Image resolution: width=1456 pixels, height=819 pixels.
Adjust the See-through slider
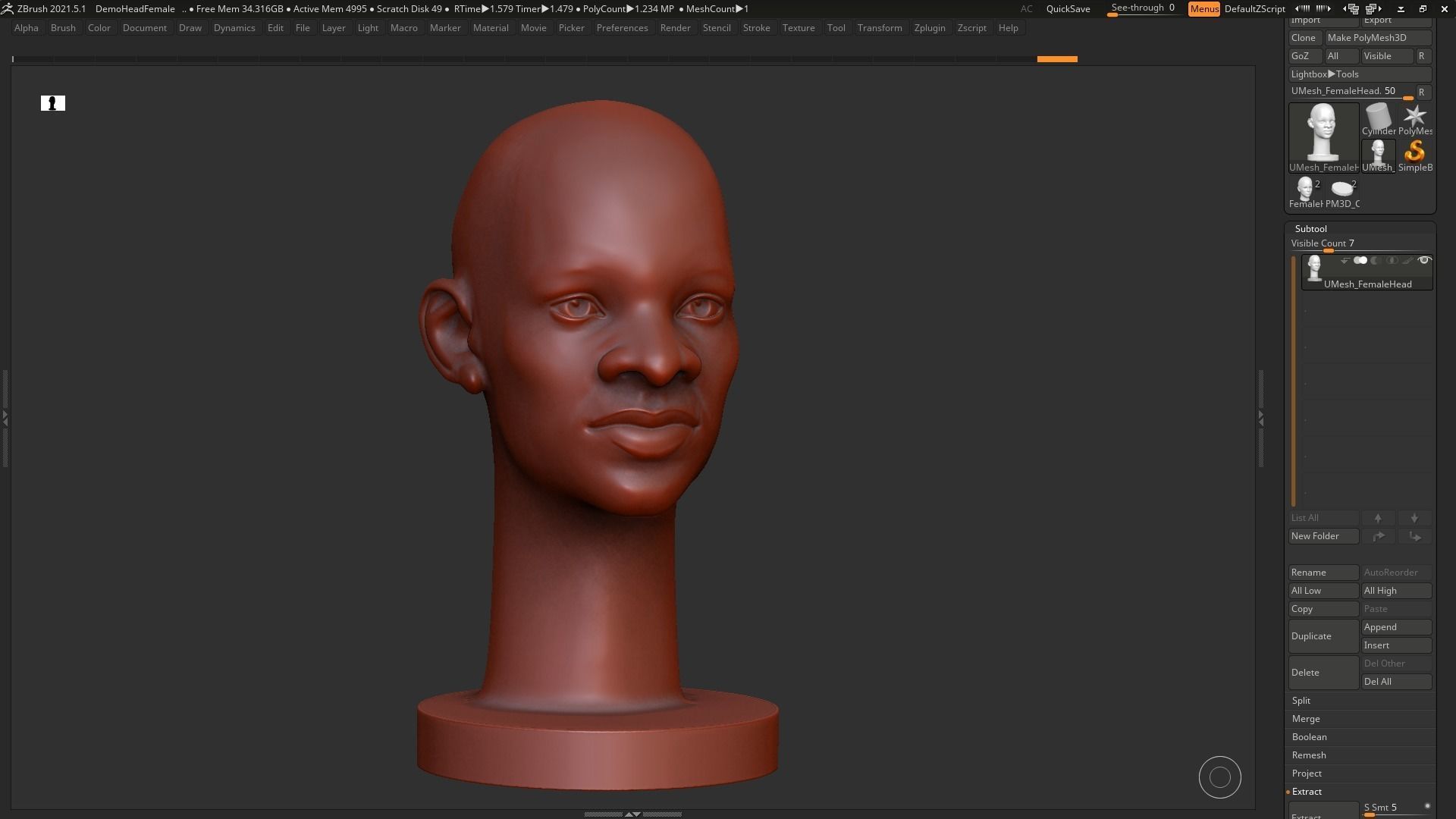(1144, 9)
